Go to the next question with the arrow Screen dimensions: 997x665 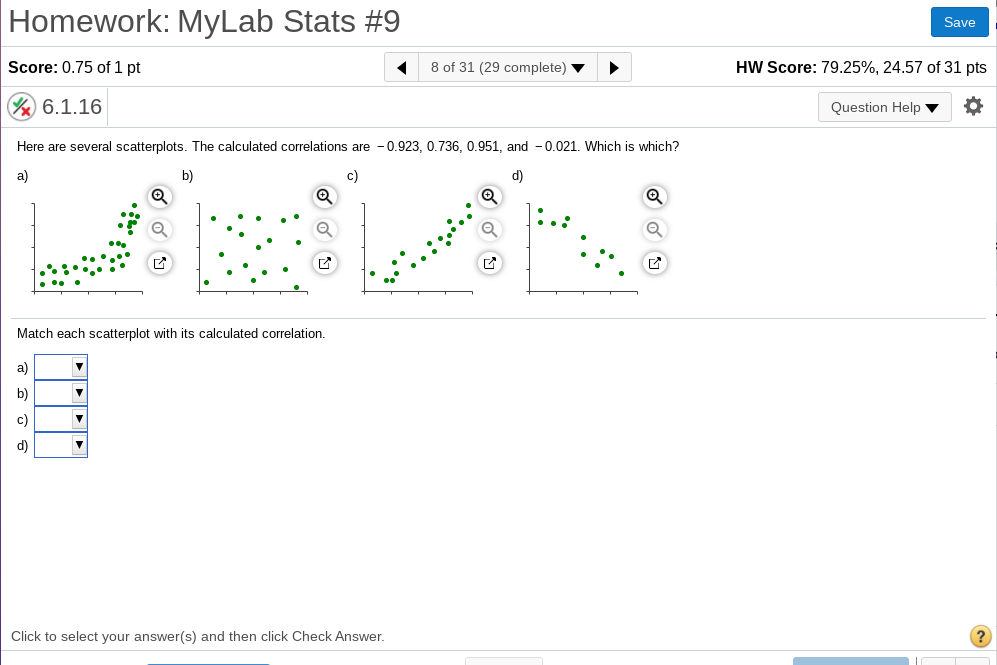[x=614, y=67]
